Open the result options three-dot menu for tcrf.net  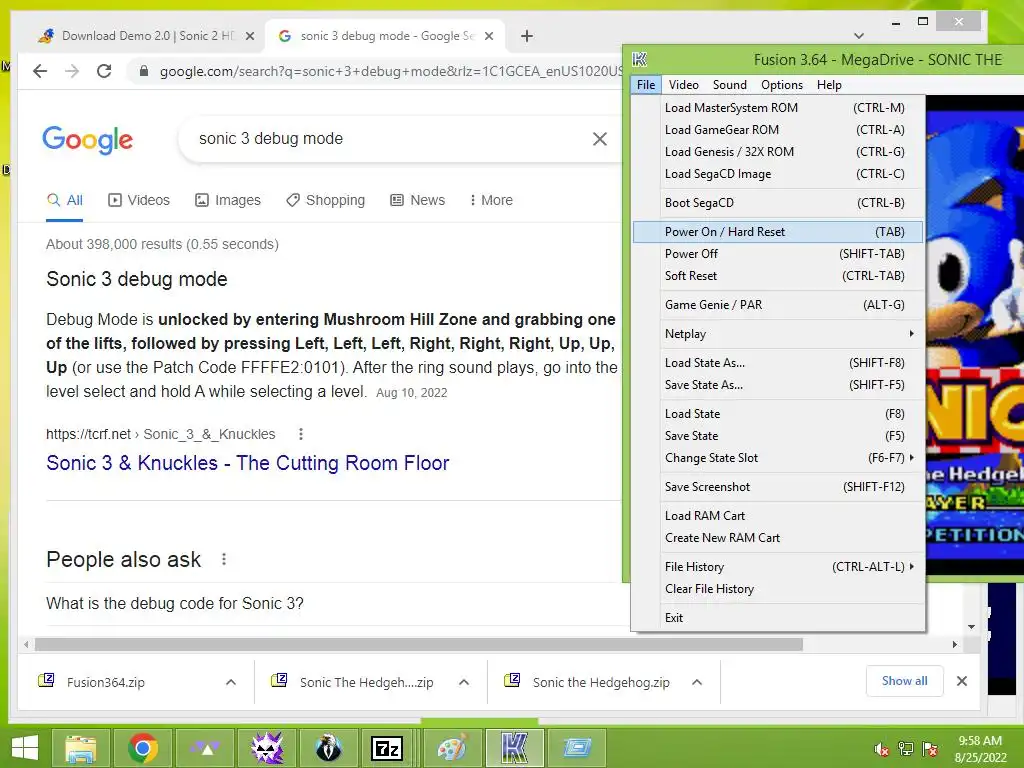point(300,434)
